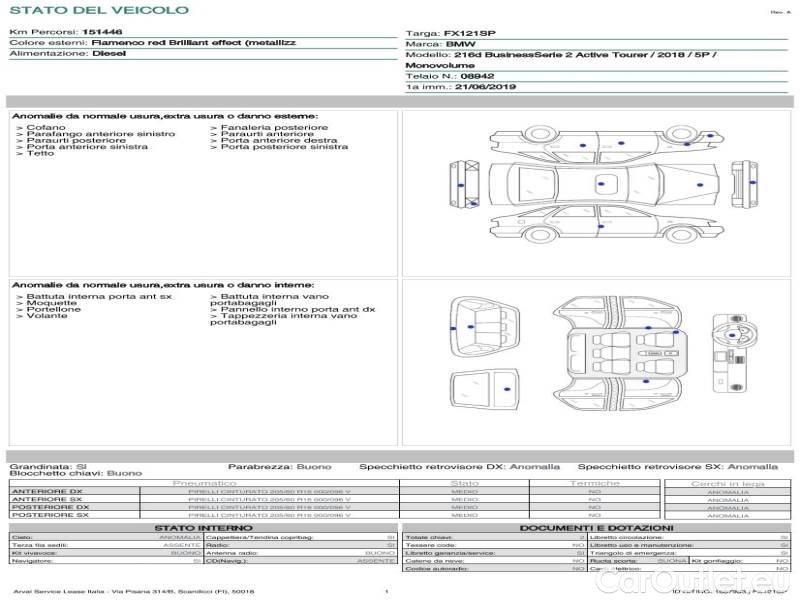Select the Paraurti anteriore entry
The height and width of the screenshot is (600, 800).
[262, 134]
